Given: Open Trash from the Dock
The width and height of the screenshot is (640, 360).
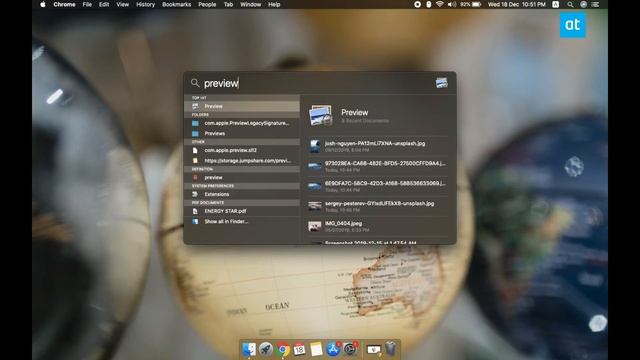Looking at the screenshot, I should tap(391, 349).
